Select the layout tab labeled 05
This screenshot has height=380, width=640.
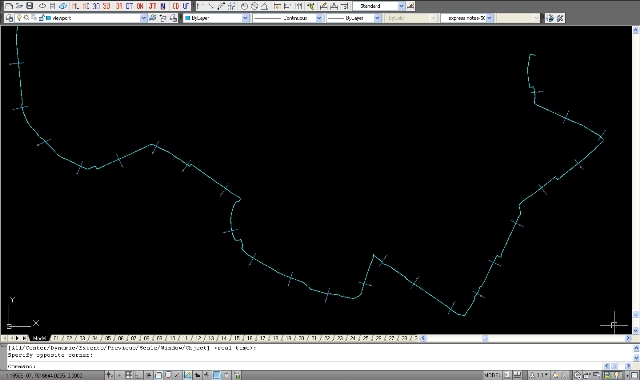click(x=108, y=338)
